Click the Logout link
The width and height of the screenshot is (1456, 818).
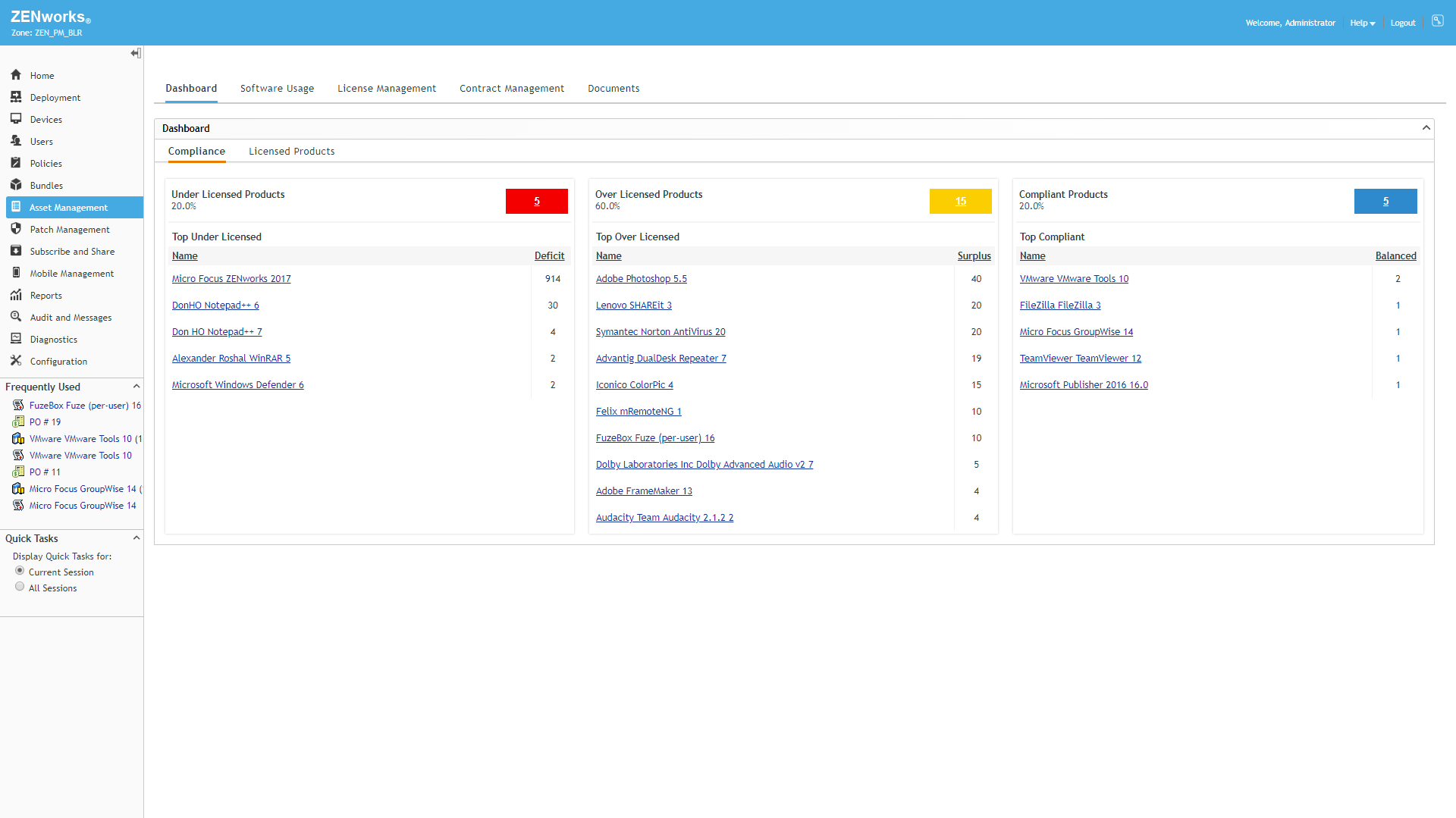point(1403,24)
